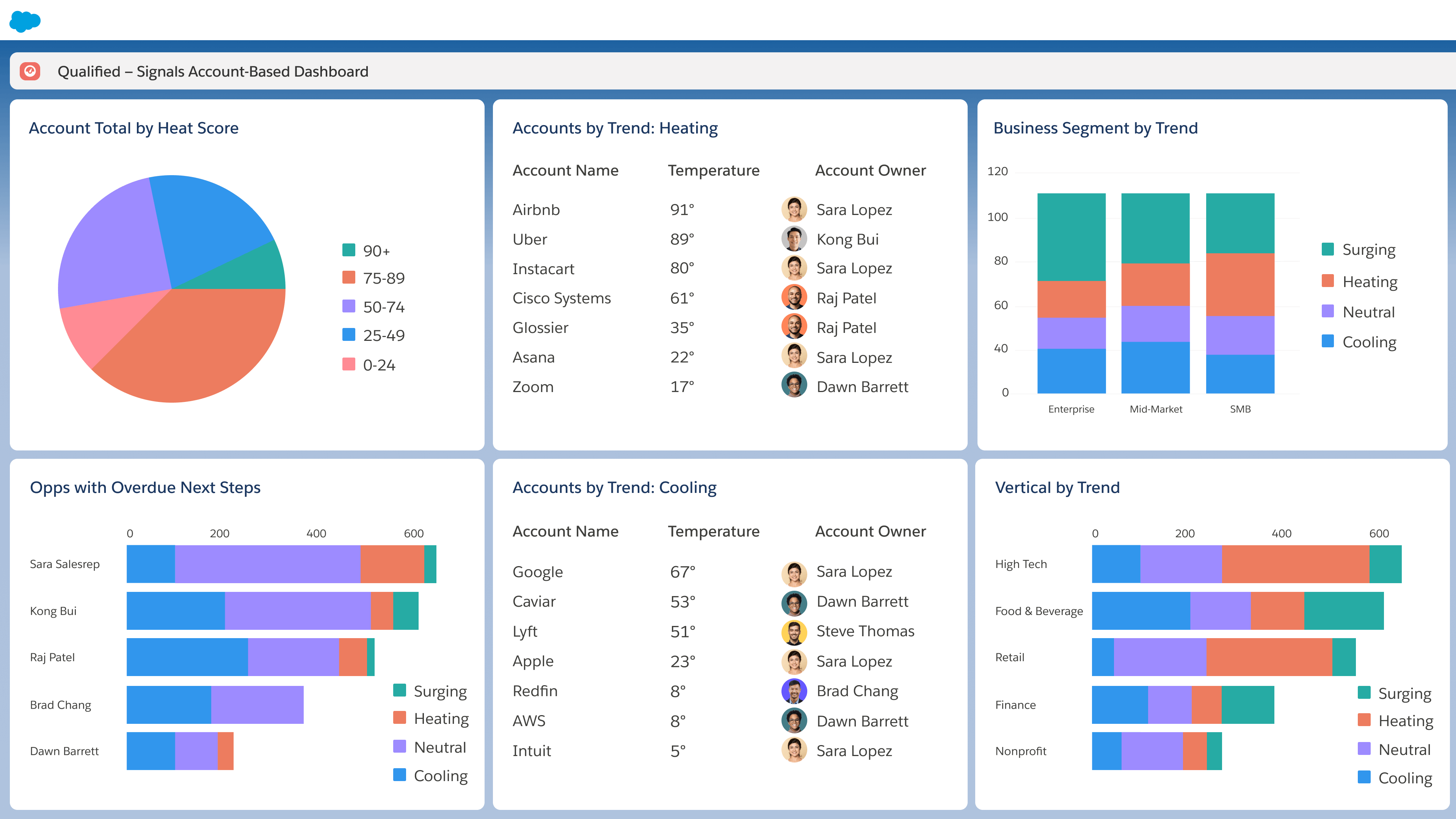1456x819 pixels.
Task: Click the Mid-Market axis label
Action: (x=1155, y=409)
